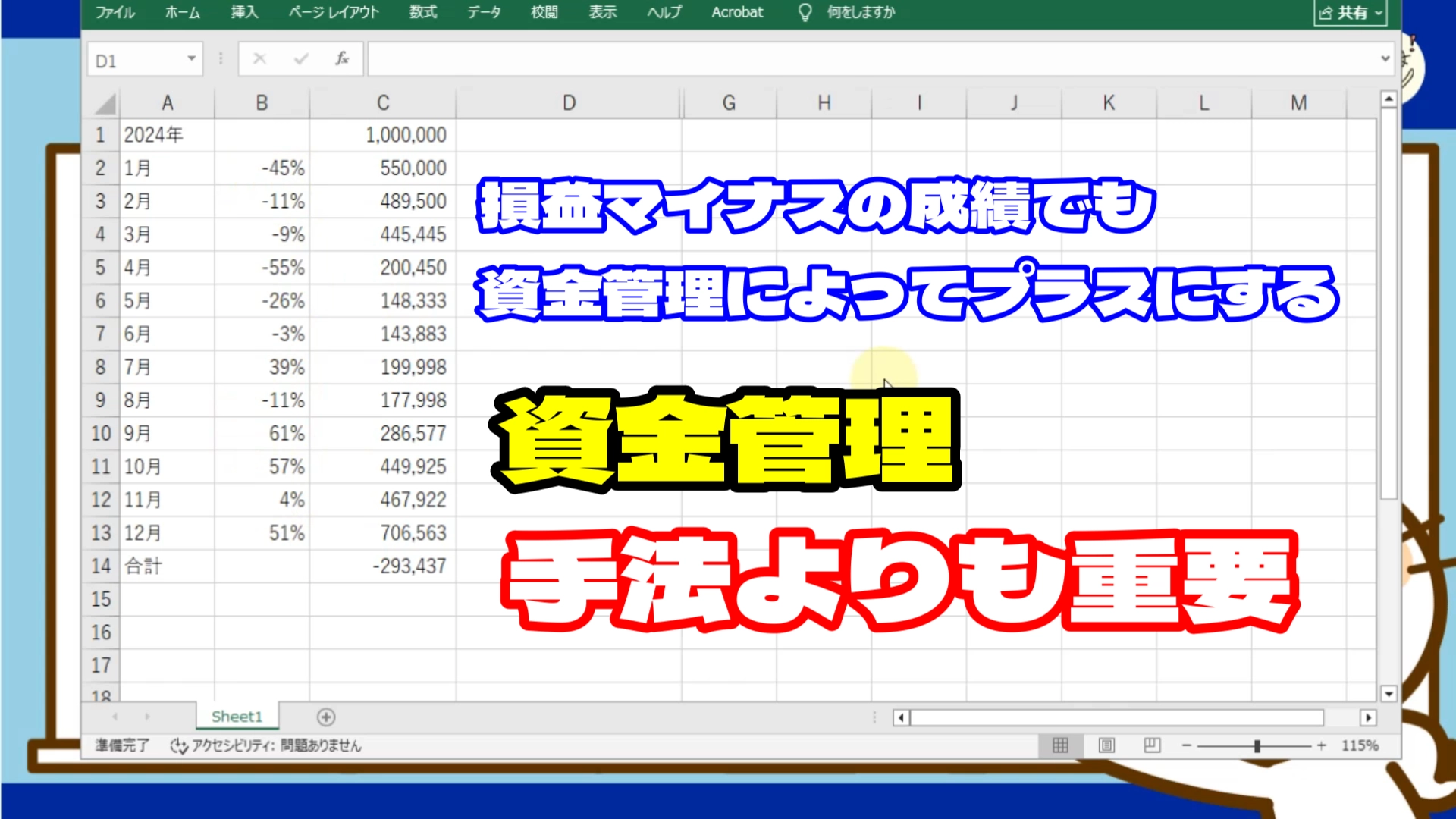
Task: Click the zoom slider handle
Action: [1257, 745]
